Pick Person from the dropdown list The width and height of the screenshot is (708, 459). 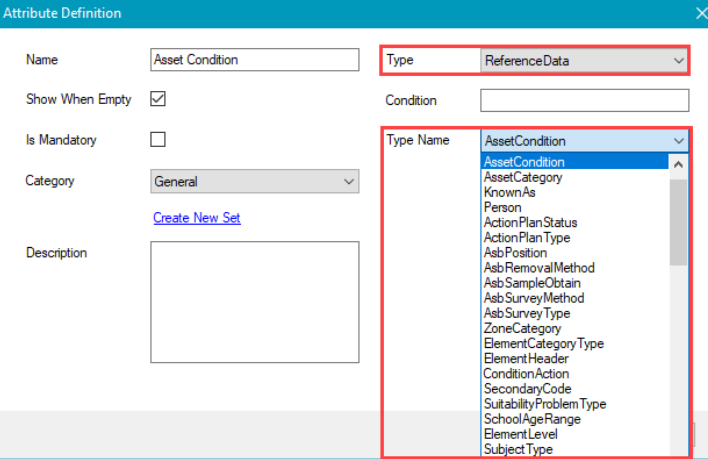pos(502,207)
